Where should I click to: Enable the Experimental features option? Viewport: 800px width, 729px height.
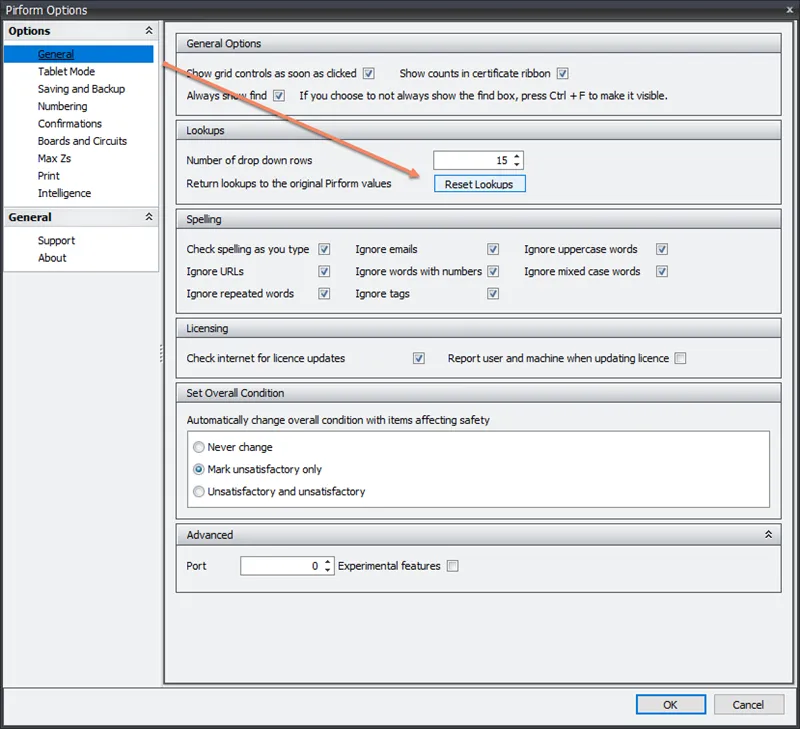pyautogui.click(x=452, y=565)
